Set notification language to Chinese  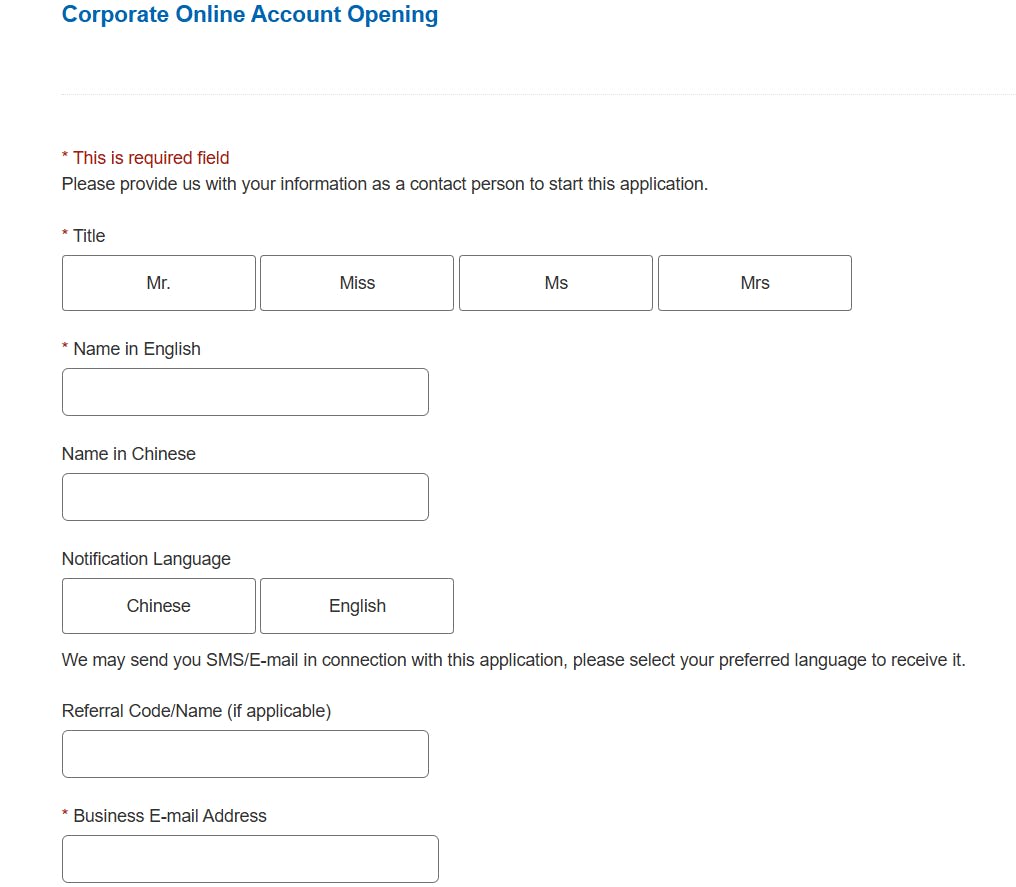point(159,606)
